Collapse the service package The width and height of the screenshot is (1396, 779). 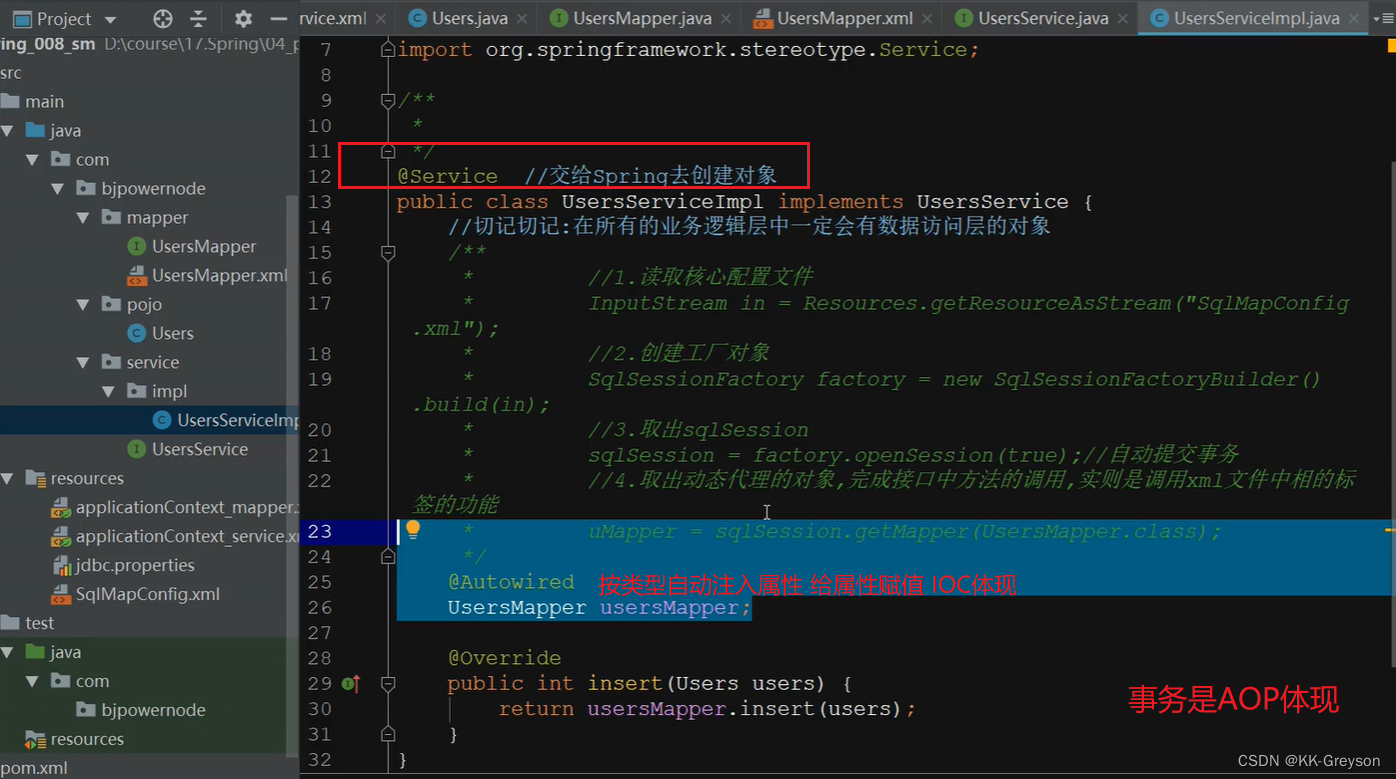84,363
